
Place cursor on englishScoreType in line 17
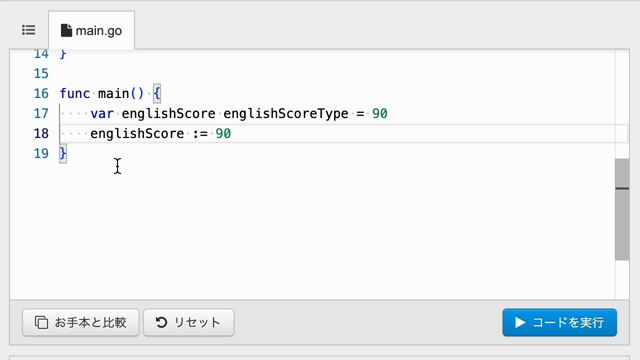[286, 113]
